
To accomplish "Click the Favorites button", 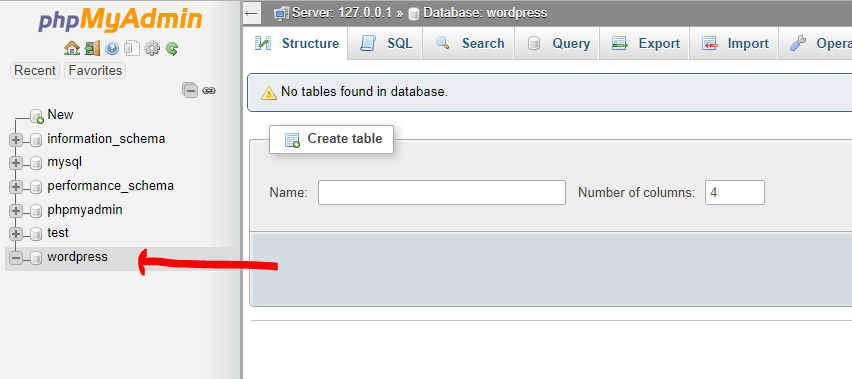I will click(x=95, y=71).
